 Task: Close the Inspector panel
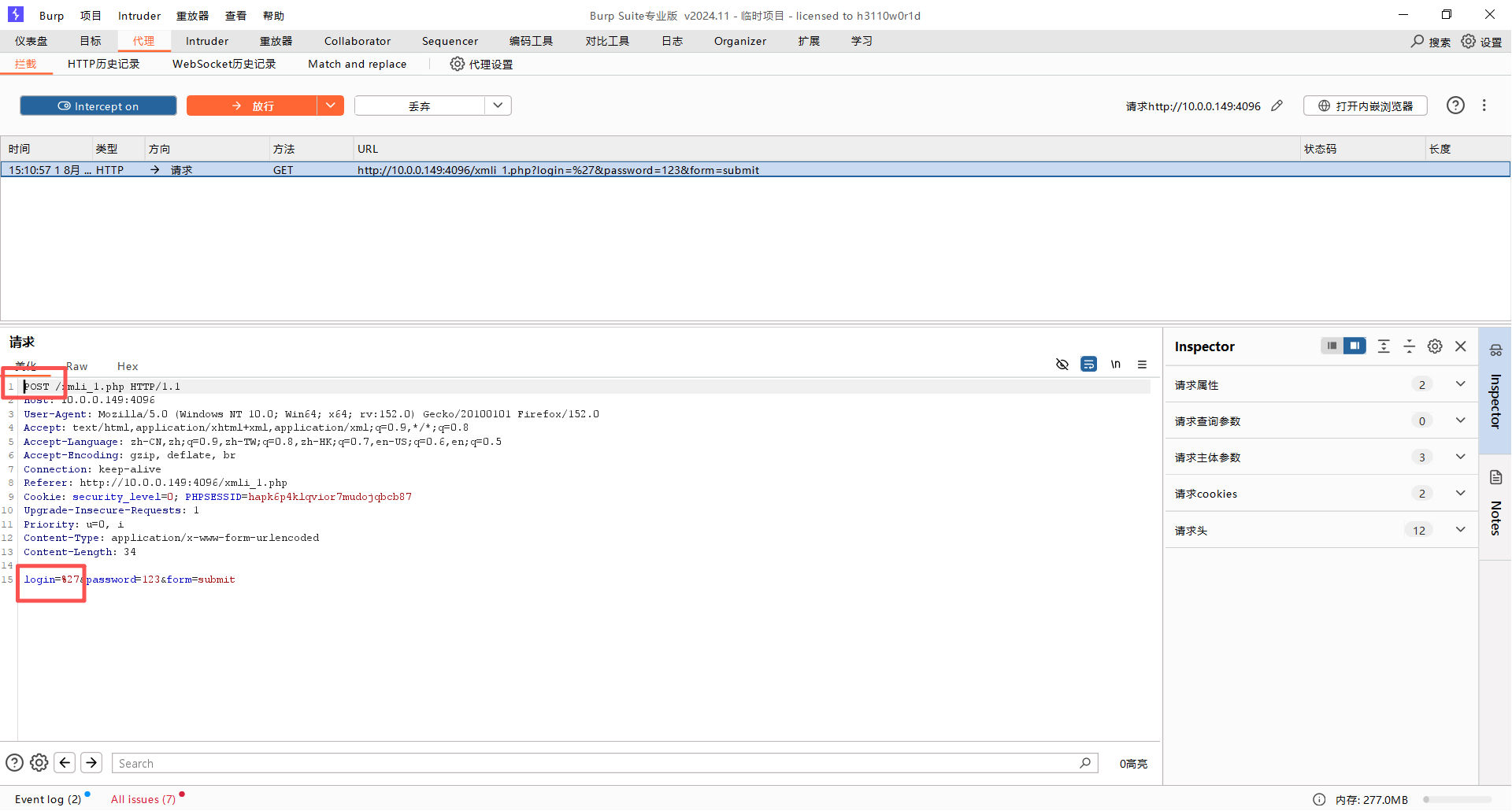click(x=1461, y=346)
